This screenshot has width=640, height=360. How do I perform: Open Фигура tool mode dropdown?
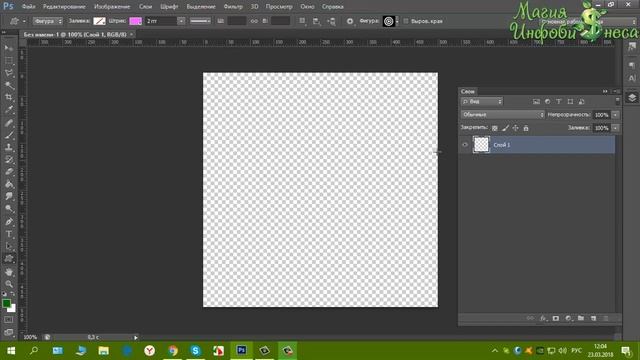point(48,21)
